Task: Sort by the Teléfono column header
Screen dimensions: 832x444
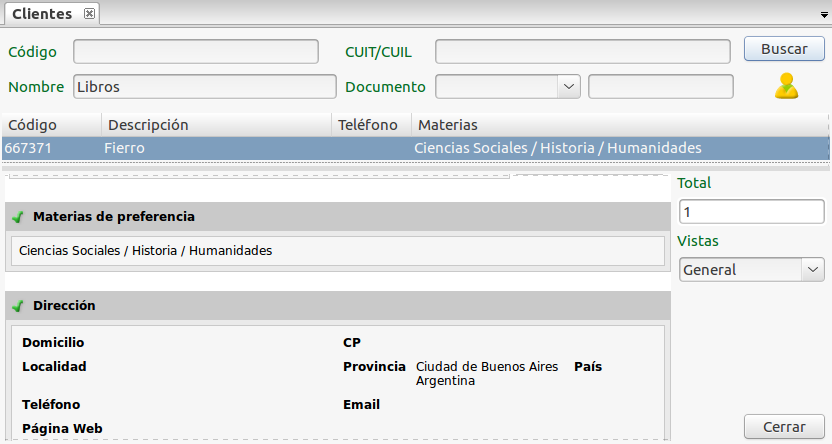Action: [371, 125]
